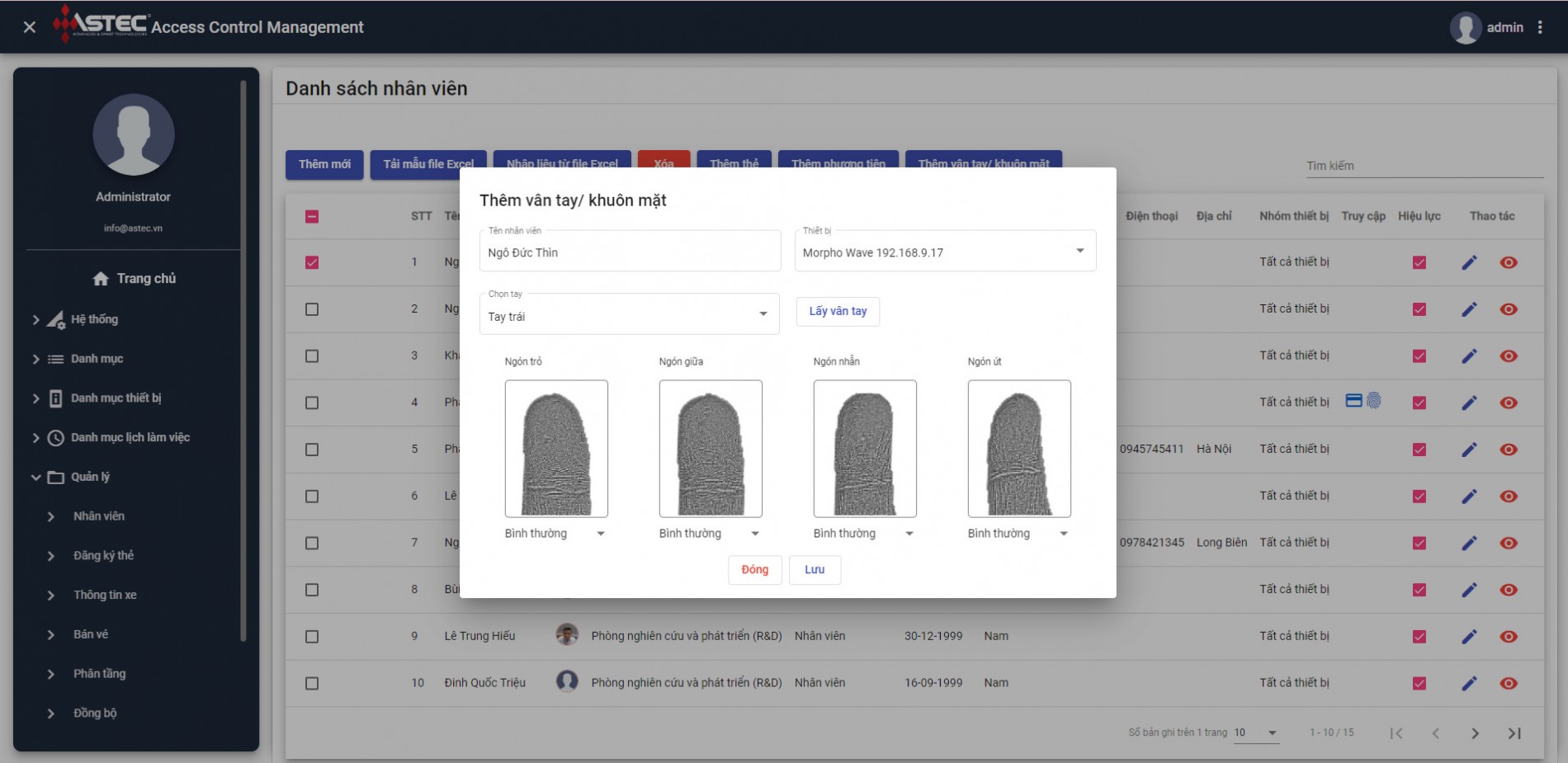Screen dimensions: 1568x763
Task: Go to Trang chủ home
Action: 134,279
